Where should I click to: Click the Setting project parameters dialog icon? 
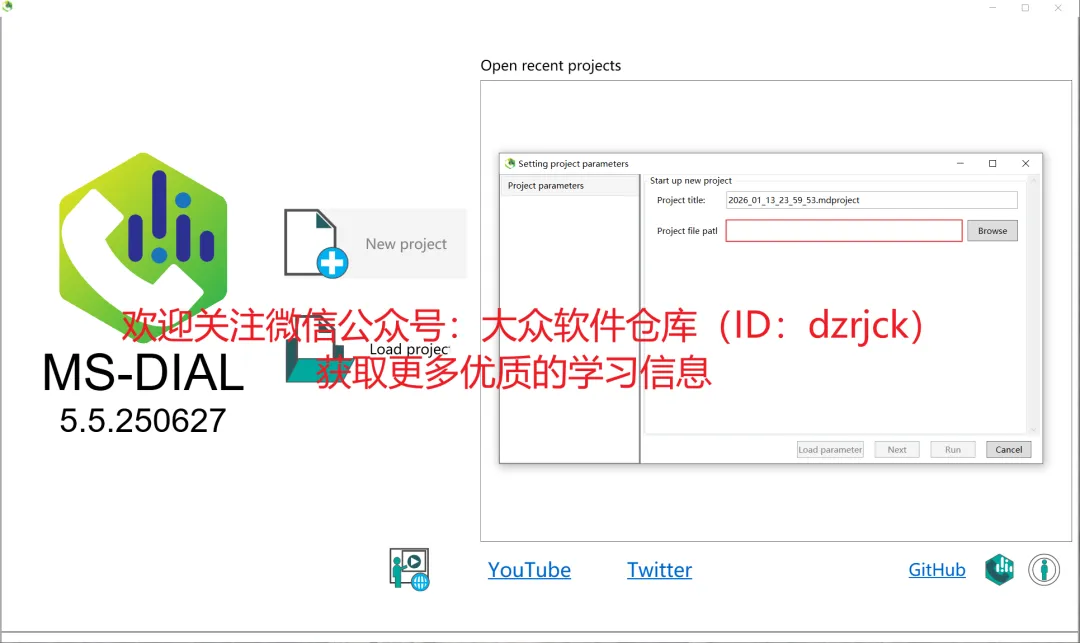(x=510, y=163)
